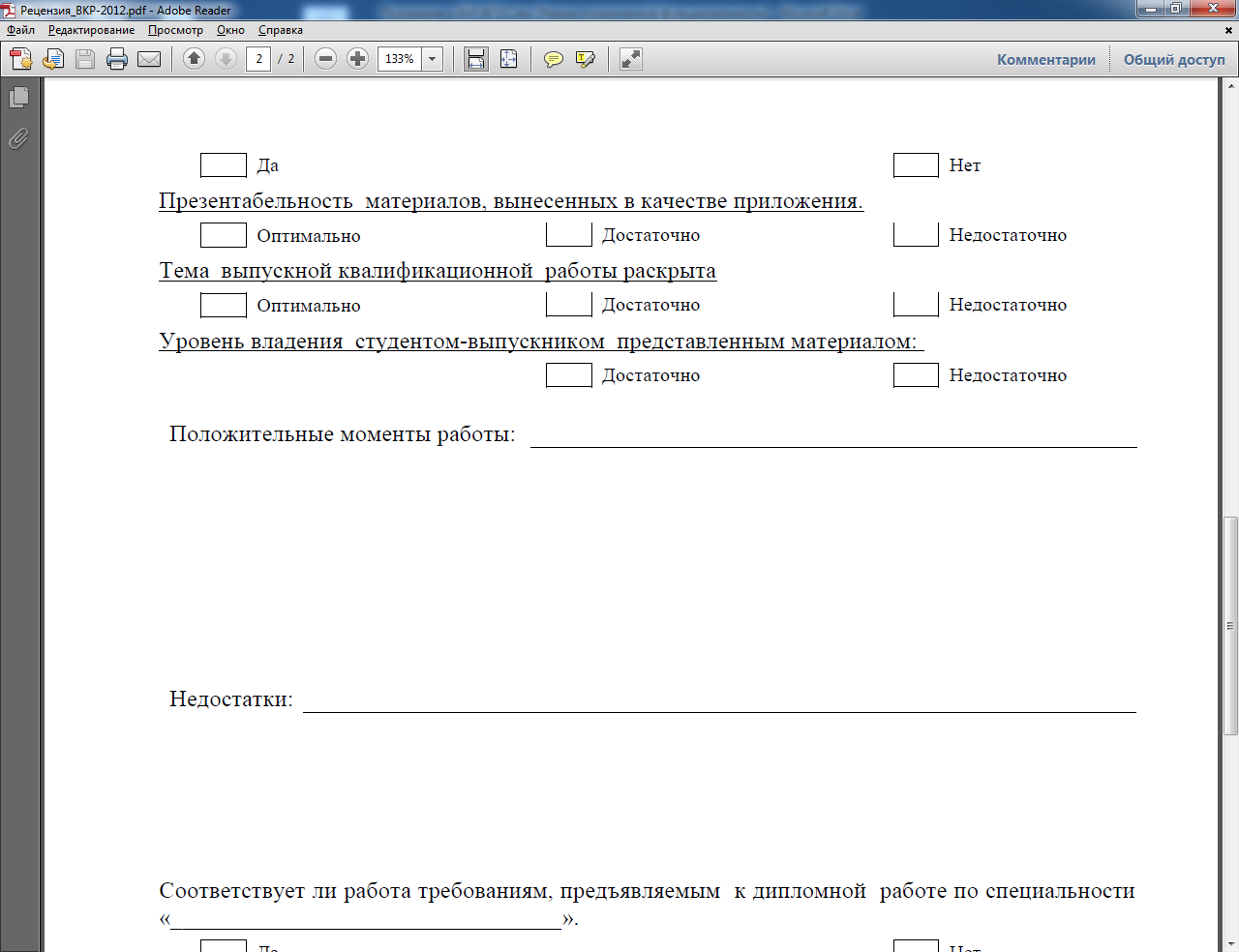Screen dimensions: 1239x952
Task: Open the Просмотр menu
Action: (x=175, y=30)
